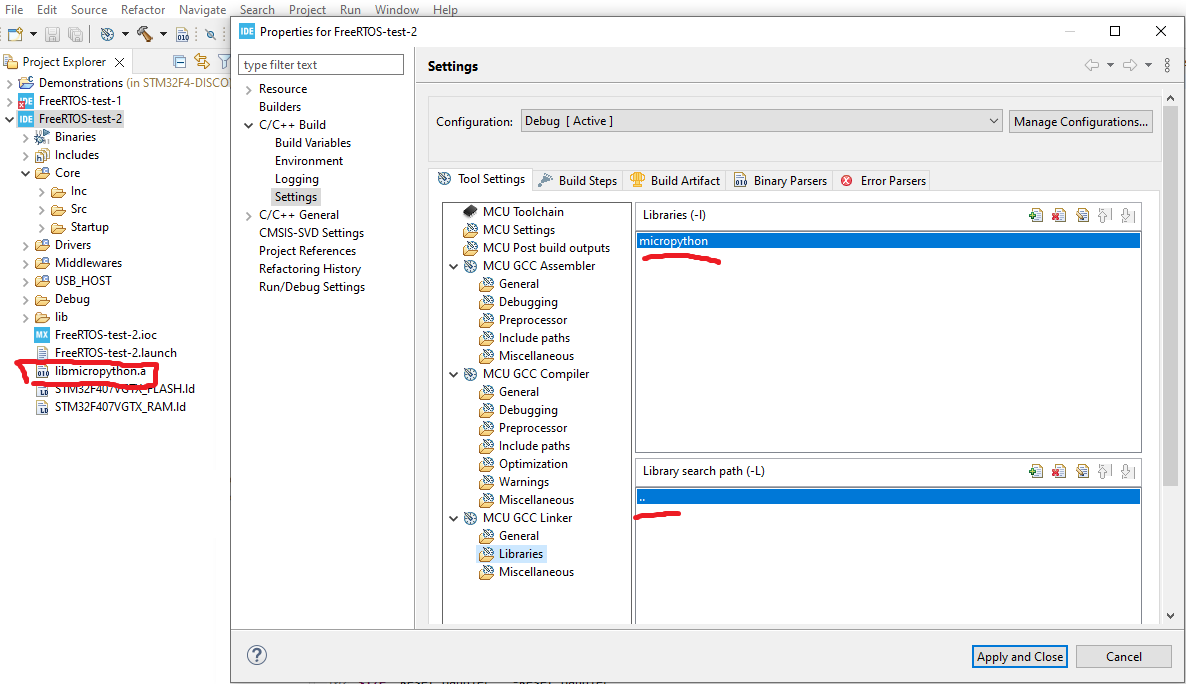Image resolution: width=1186 pixels, height=684 pixels.
Task: Add a library in Libraries (-l)
Action: pos(1035,216)
